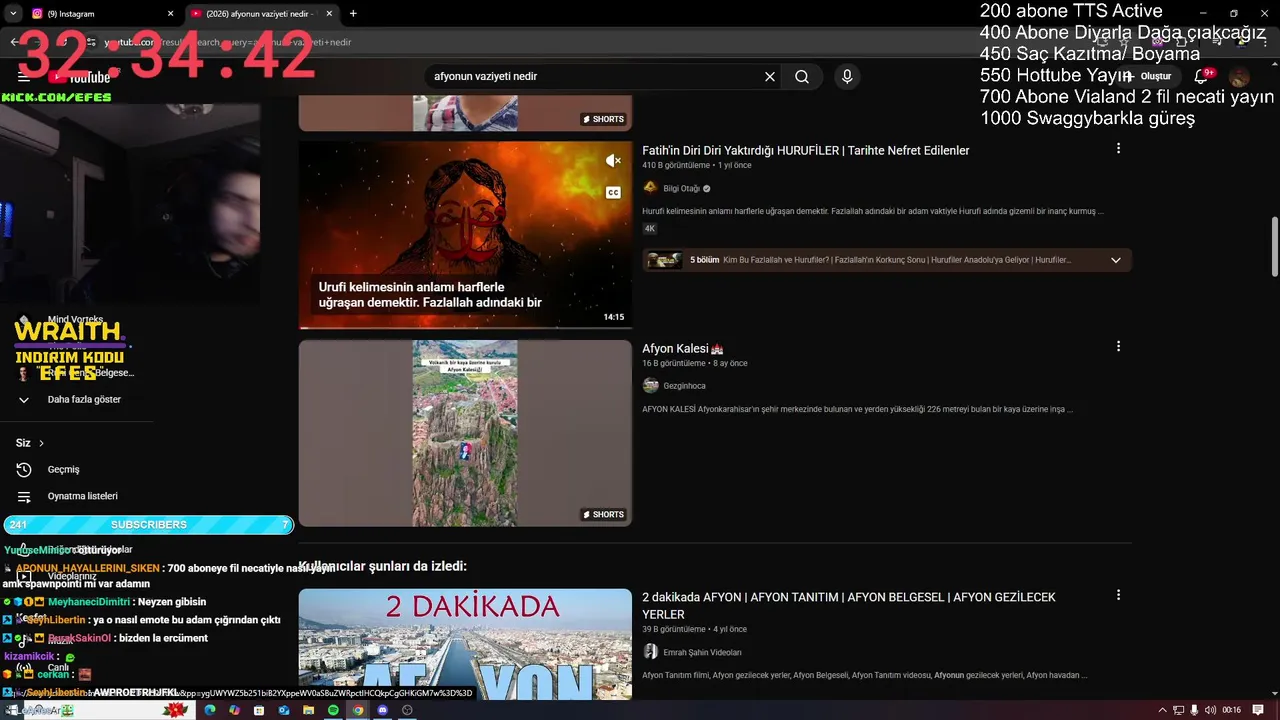Visit the Bilgi Otağı channel name
Viewport: 1280px width, 720px height.
(x=682, y=188)
